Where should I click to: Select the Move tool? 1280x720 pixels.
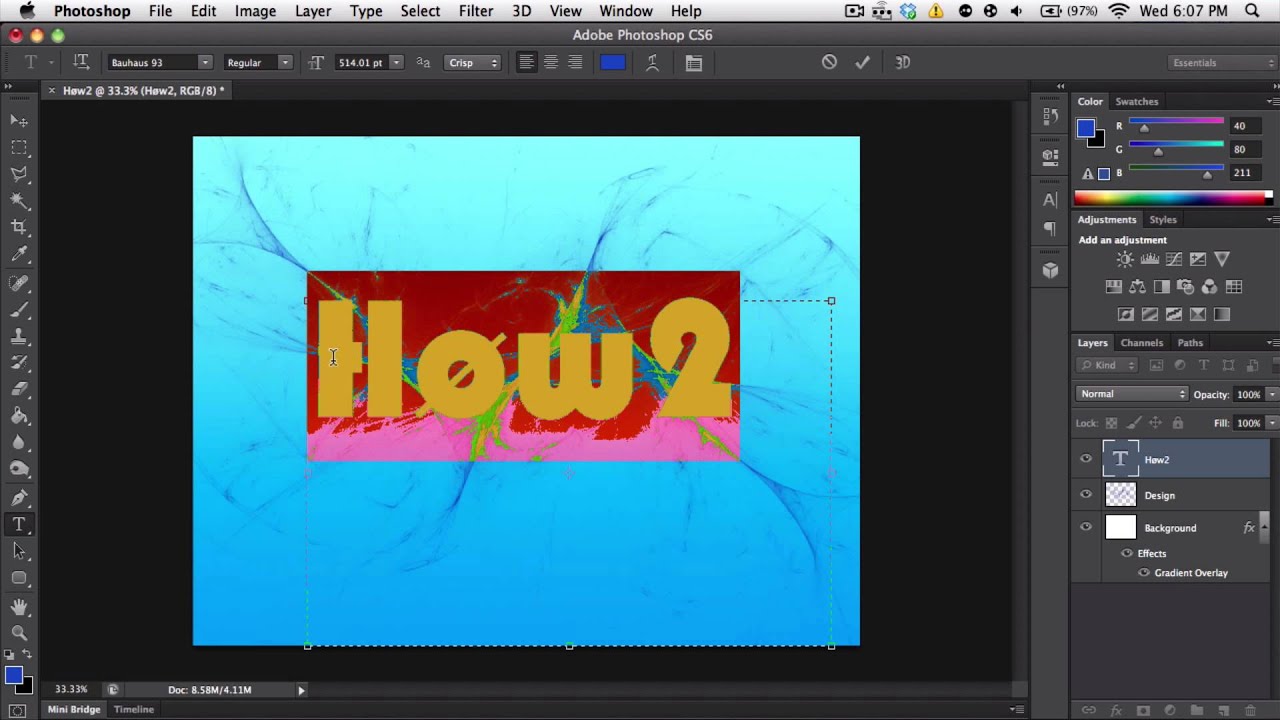coord(19,120)
